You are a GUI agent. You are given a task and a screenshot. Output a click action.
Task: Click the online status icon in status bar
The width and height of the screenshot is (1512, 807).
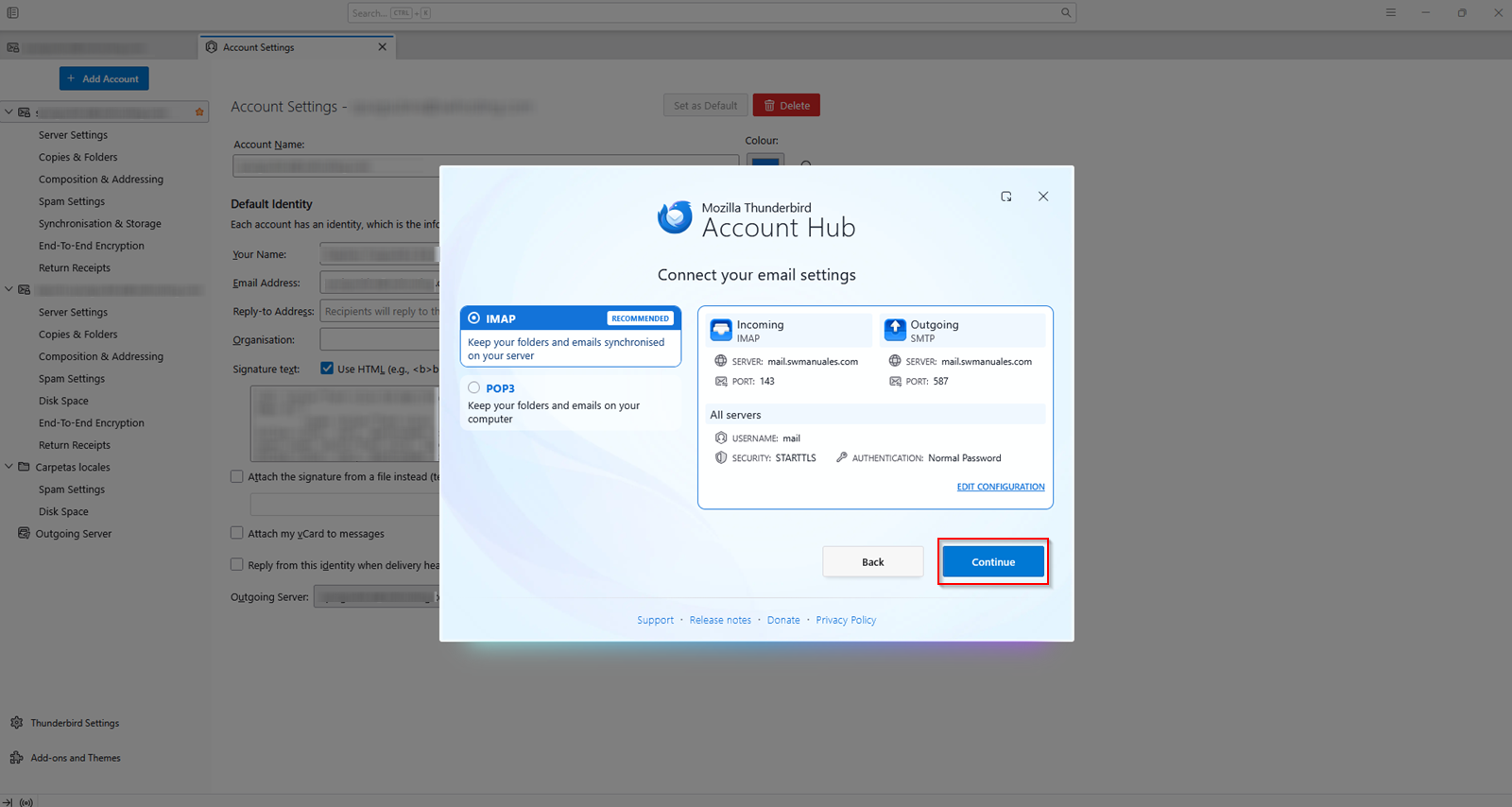(x=26, y=802)
